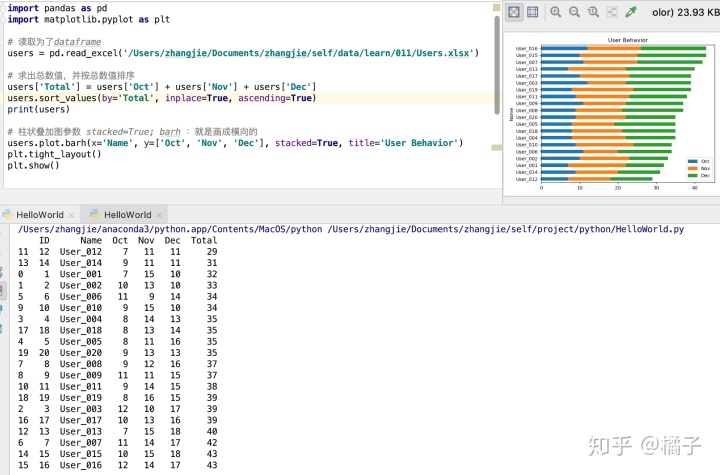This screenshot has height=475, width=720.
Task: Click total value 29 in console output
Action: (212, 252)
